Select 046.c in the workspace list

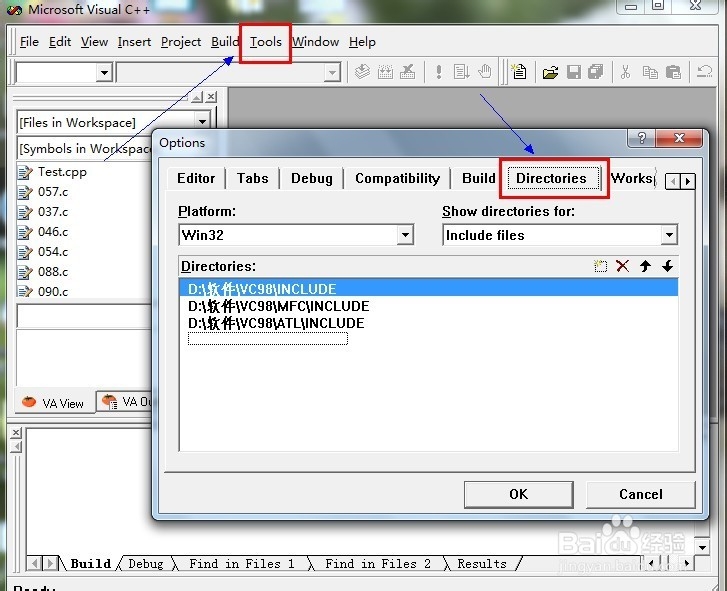[53, 232]
